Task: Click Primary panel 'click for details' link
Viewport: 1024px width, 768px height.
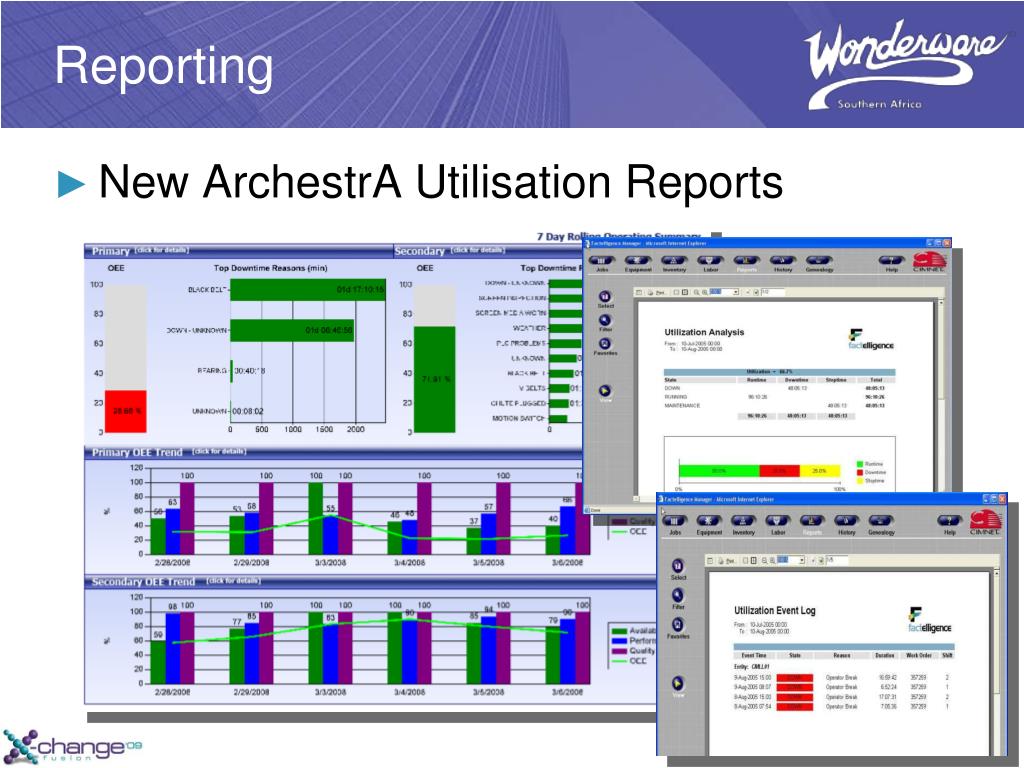Action: [x=162, y=250]
